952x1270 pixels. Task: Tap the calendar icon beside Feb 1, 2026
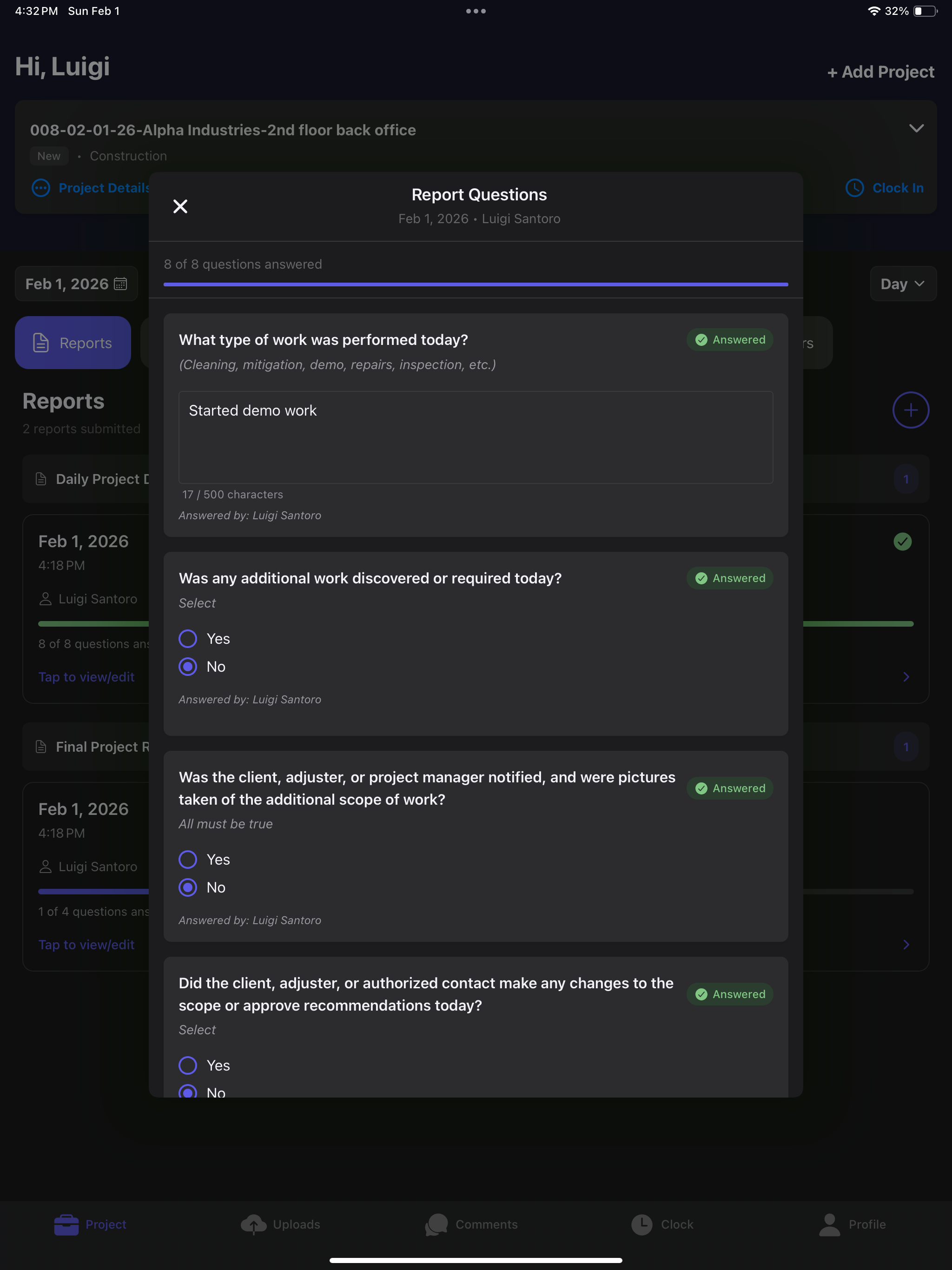click(120, 284)
